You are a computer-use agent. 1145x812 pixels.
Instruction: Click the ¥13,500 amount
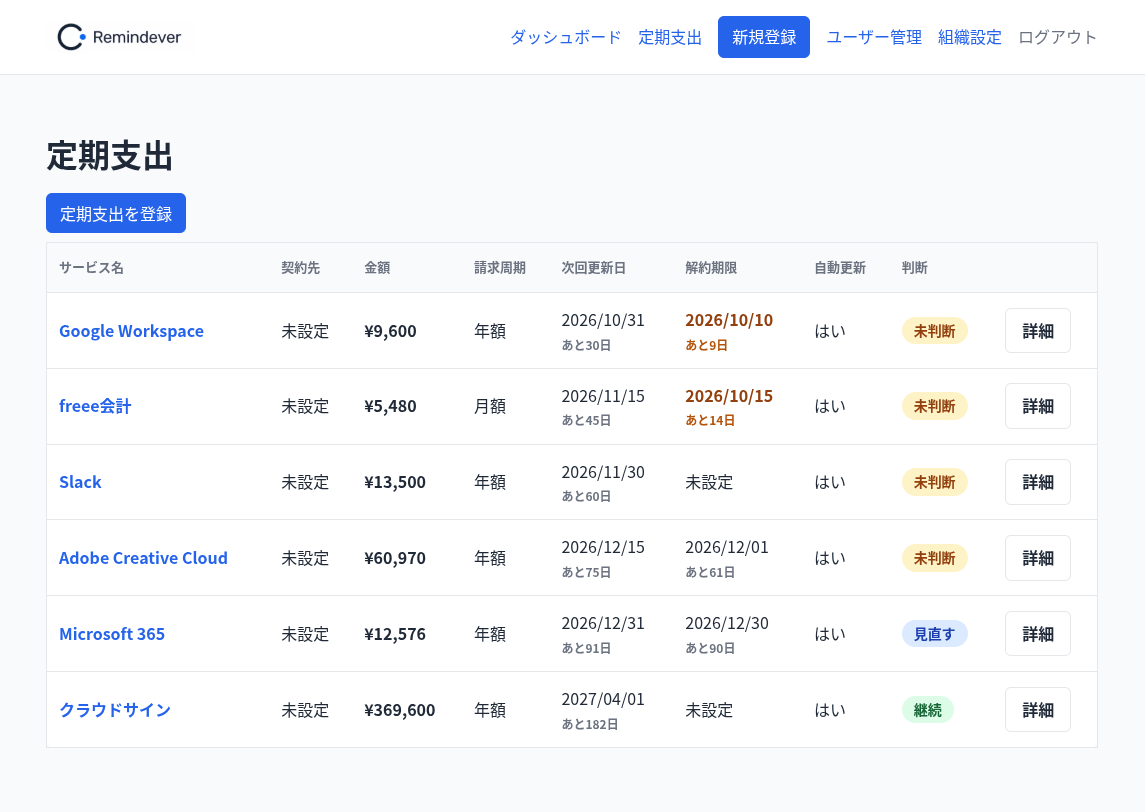coord(395,482)
